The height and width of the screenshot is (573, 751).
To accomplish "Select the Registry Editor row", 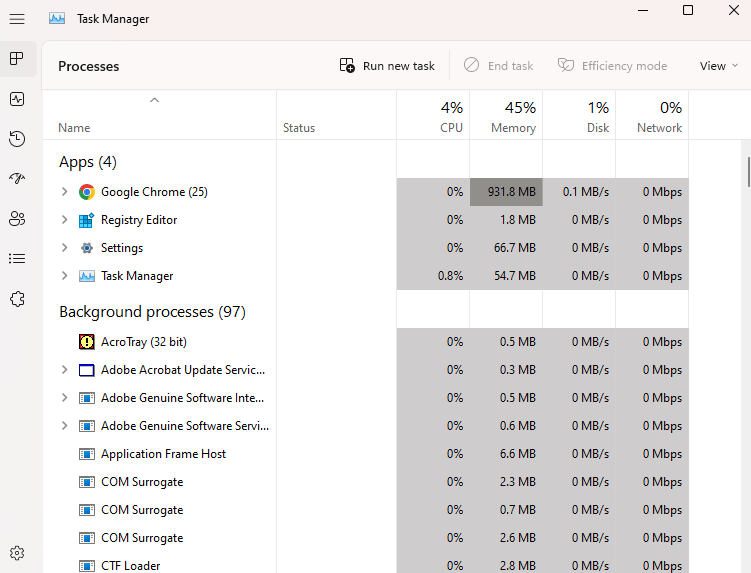I will [365, 220].
